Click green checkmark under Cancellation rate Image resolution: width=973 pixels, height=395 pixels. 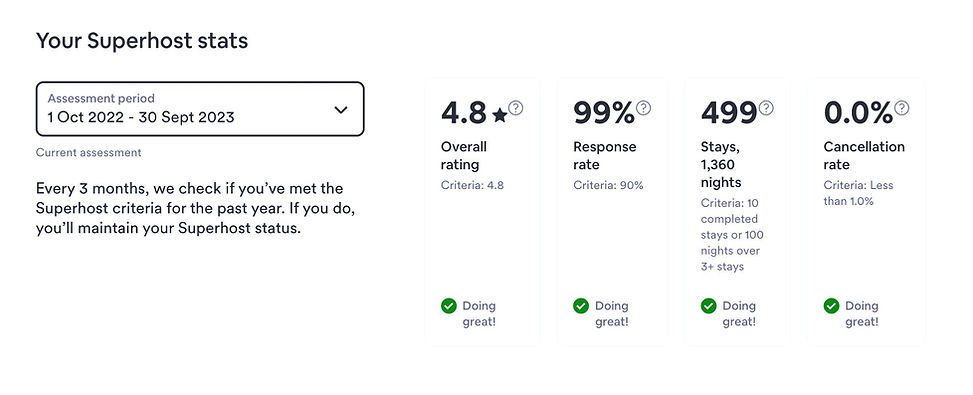coord(832,306)
